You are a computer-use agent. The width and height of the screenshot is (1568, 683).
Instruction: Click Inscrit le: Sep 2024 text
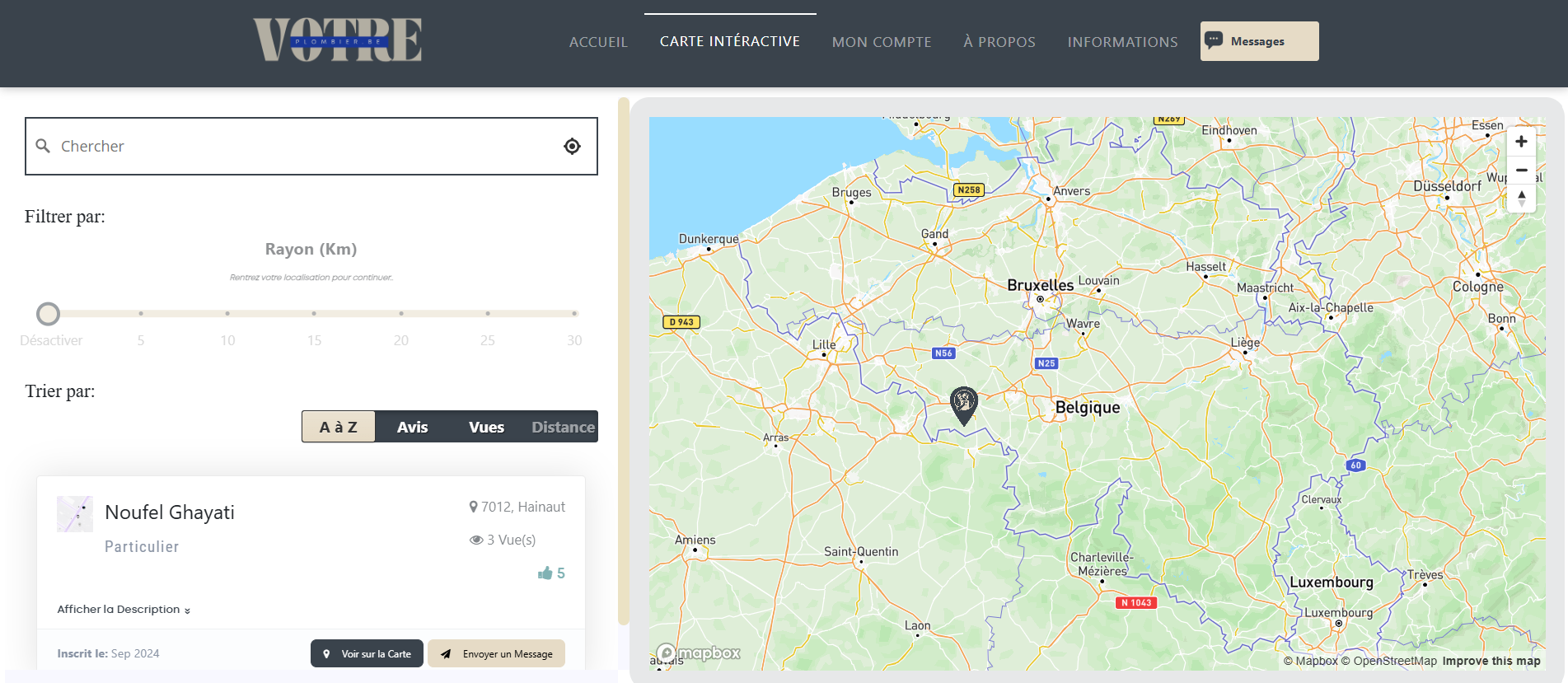coord(108,653)
